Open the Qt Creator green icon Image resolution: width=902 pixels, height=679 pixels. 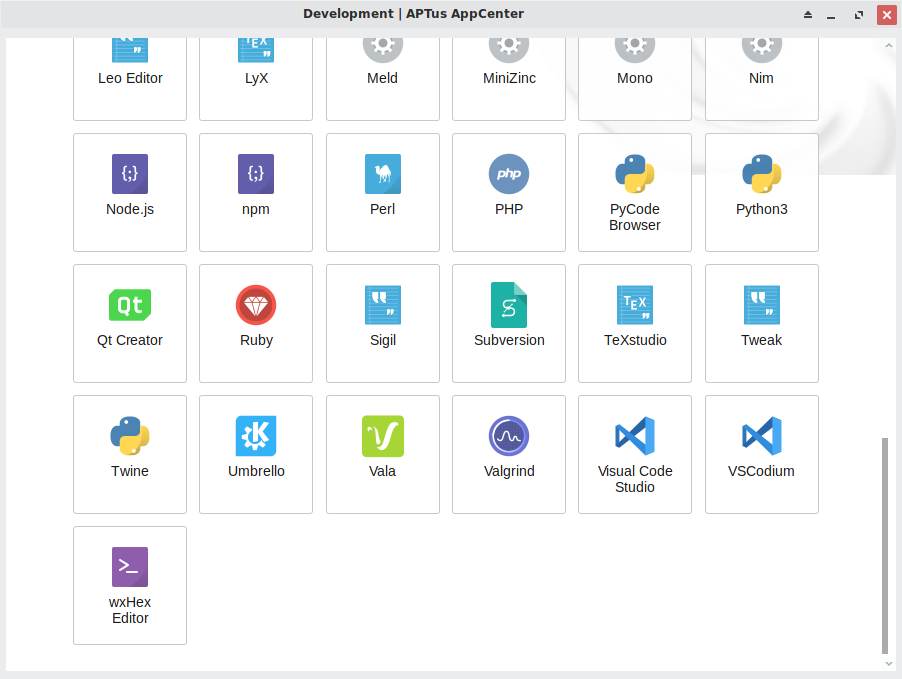[x=130, y=305]
